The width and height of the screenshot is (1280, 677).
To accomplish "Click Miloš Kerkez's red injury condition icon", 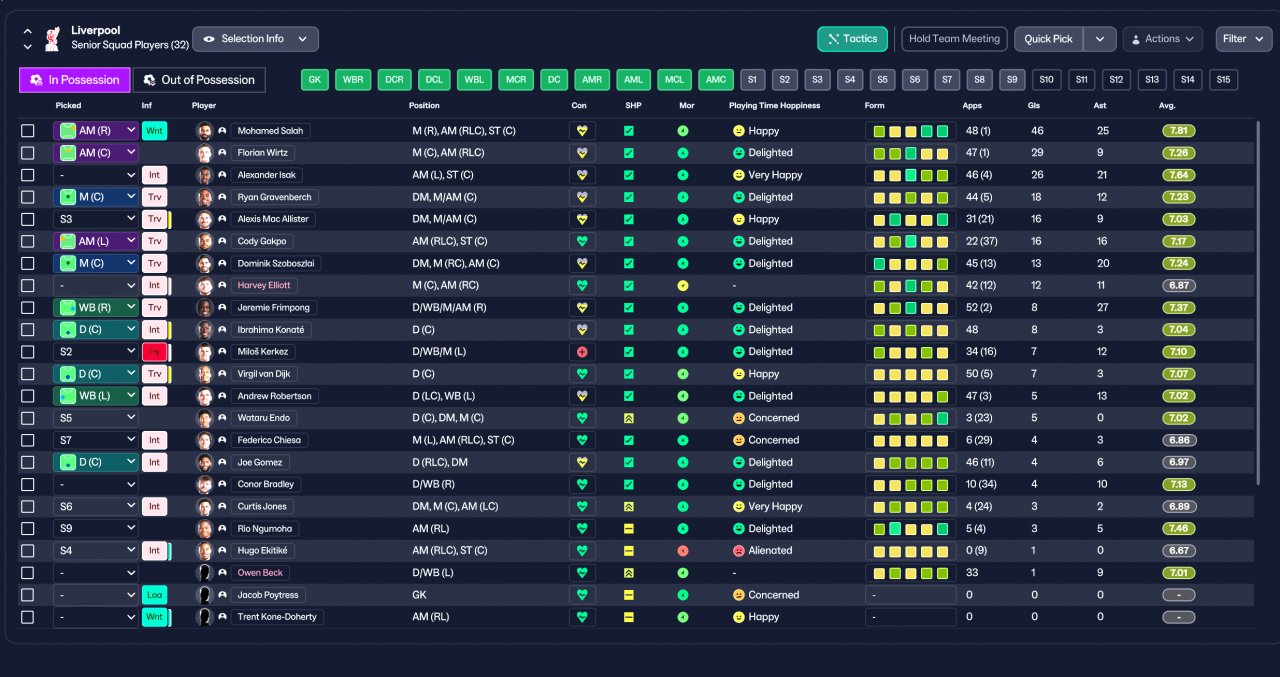I will [x=582, y=352].
